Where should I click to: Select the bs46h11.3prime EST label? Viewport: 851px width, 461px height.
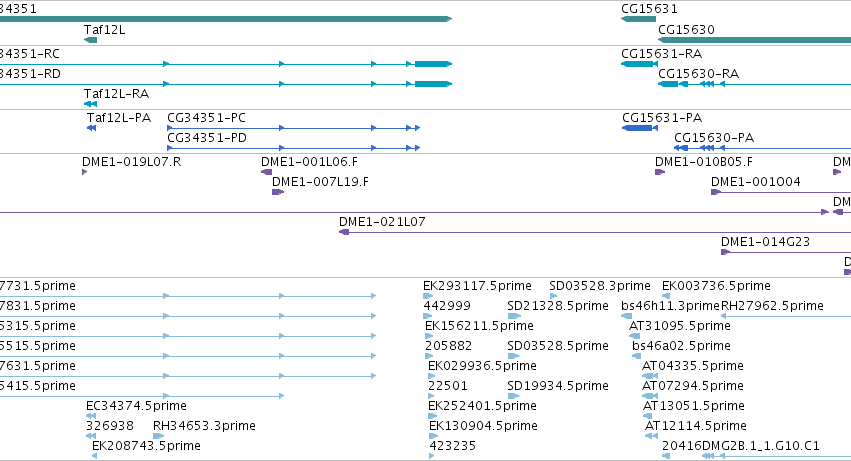(x=670, y=306)
